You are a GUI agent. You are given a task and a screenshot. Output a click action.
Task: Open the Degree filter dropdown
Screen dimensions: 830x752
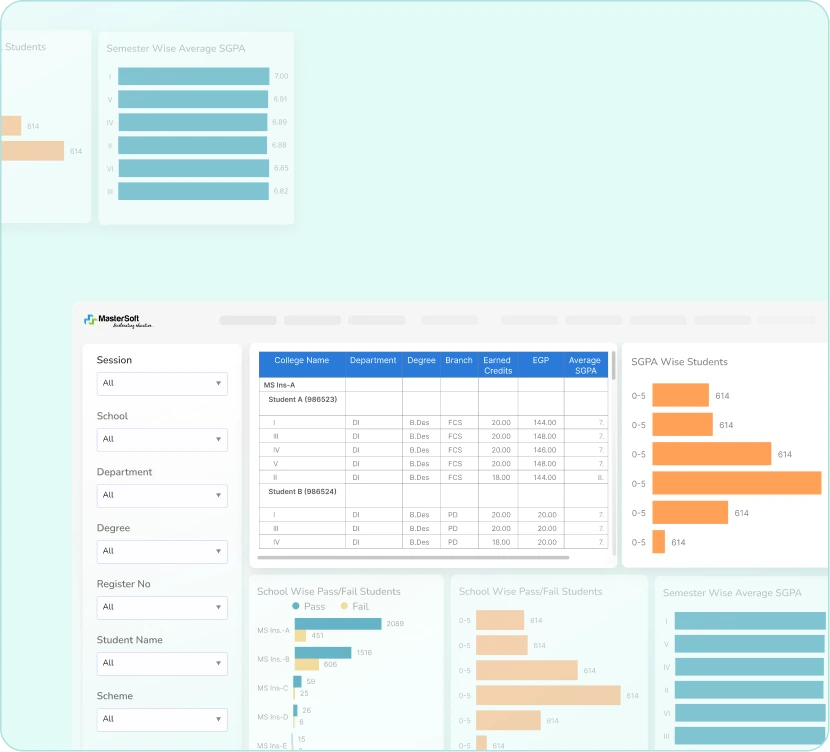pos(162,551)
